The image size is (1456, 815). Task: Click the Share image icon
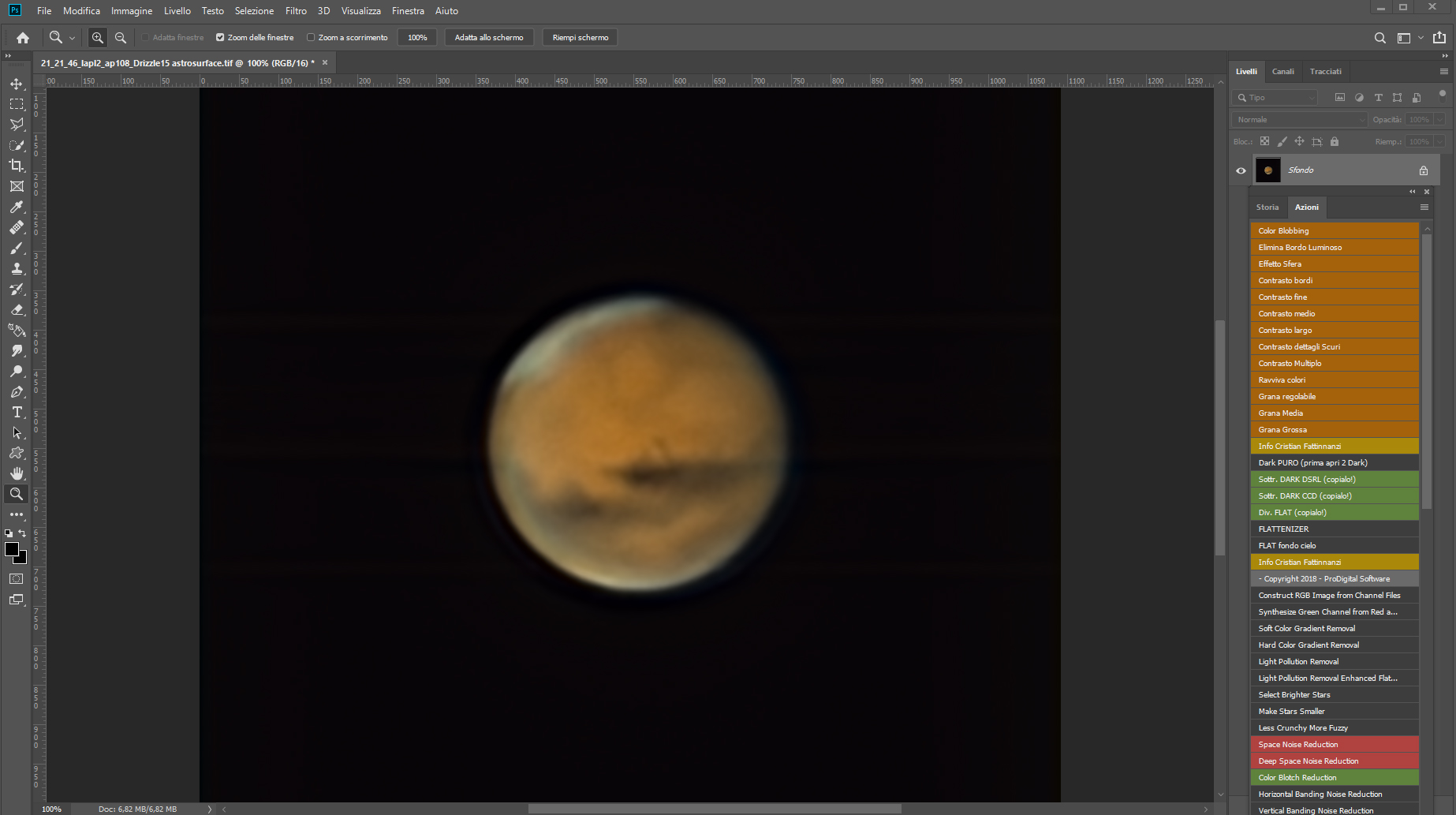1439,37
